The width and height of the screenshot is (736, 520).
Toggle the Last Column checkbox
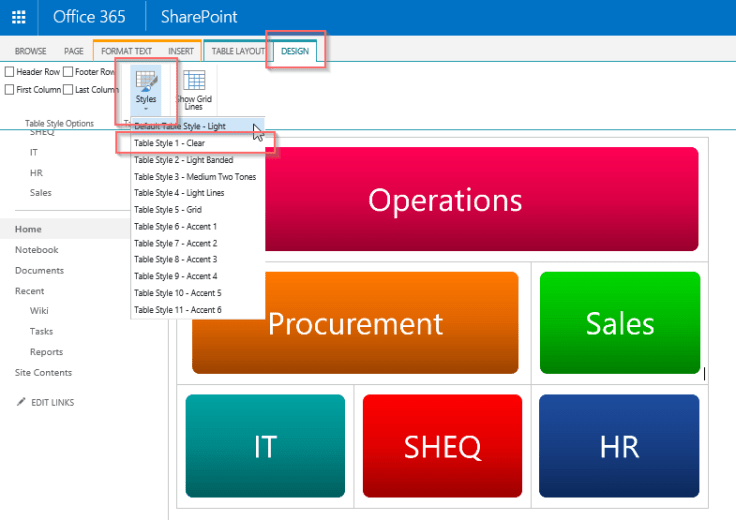click(68, 90)
